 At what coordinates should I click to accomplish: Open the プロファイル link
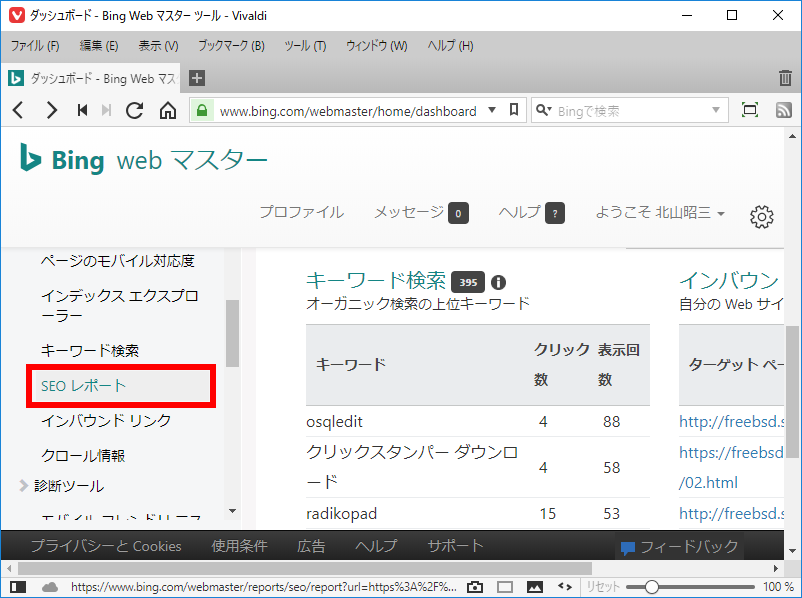click(301, 212)
